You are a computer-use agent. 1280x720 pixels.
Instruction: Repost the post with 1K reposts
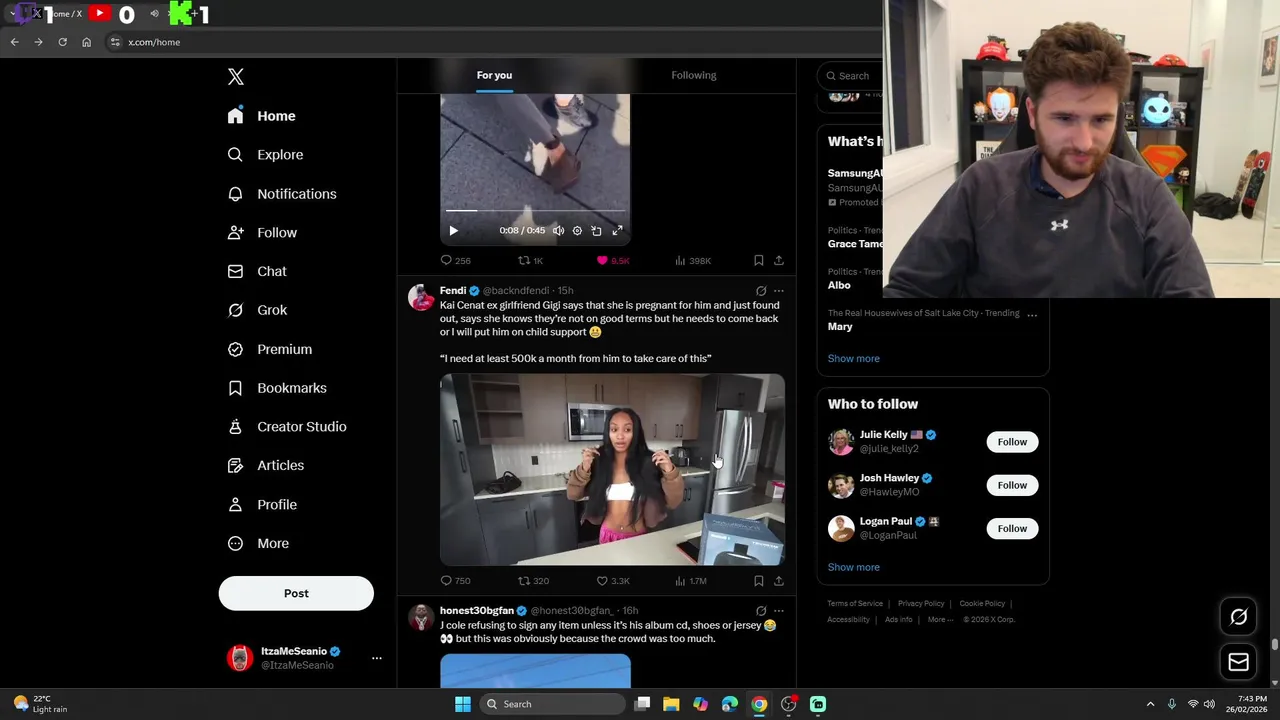[530, 260]
